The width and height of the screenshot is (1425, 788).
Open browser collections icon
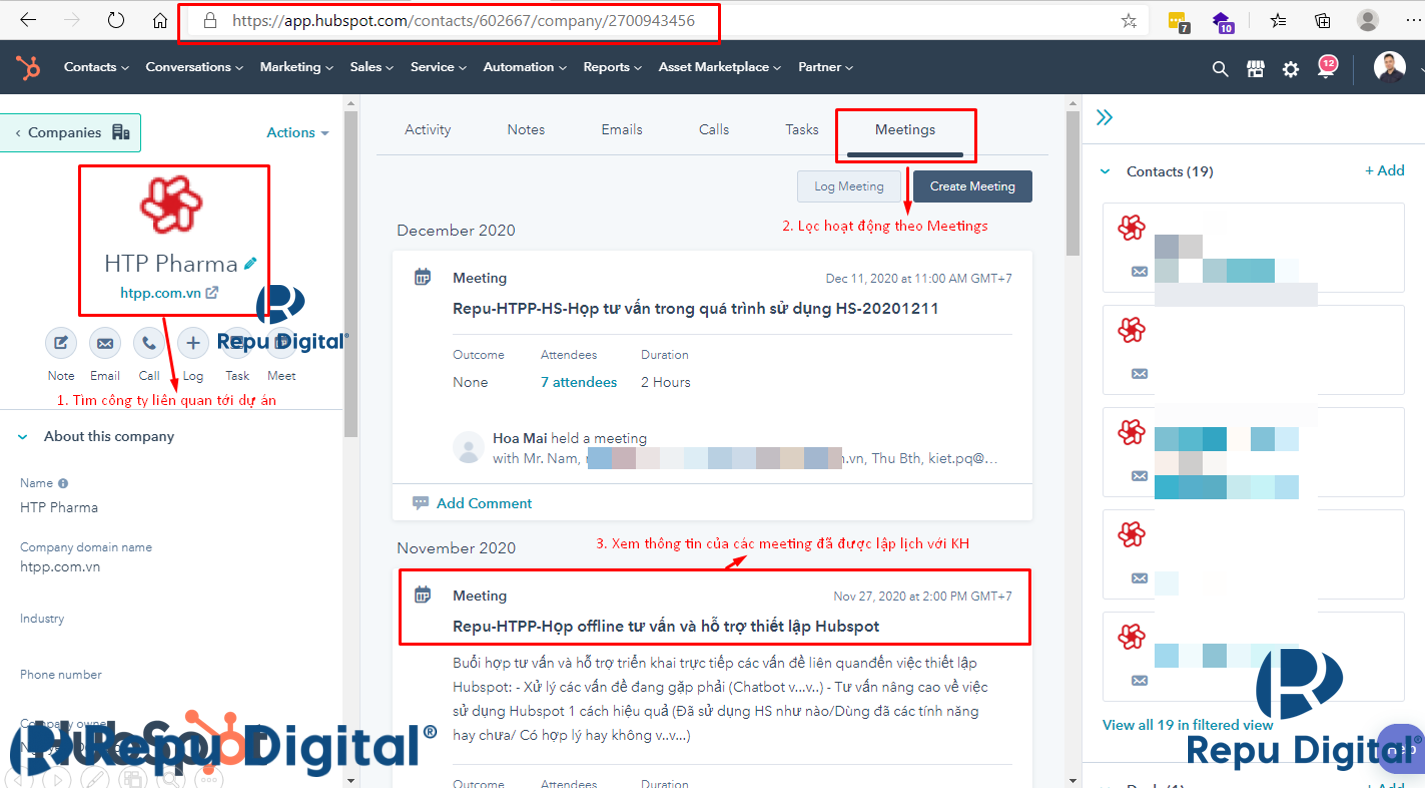pos(1322,20)
